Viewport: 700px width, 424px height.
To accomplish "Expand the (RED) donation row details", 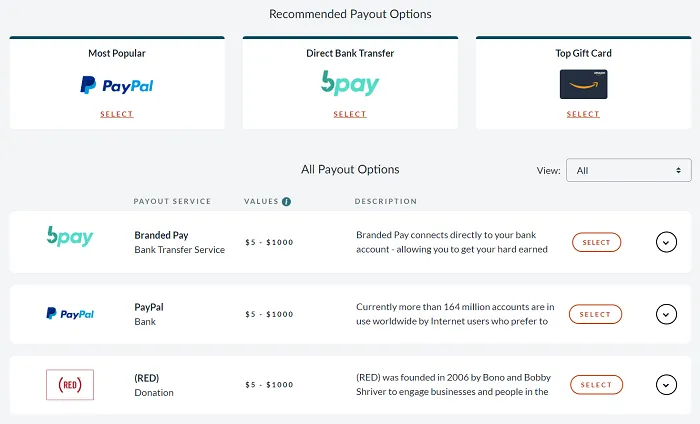I will tap(666, 385).
